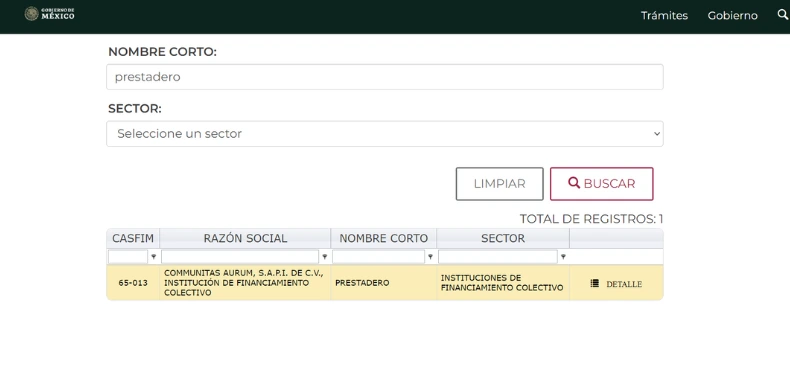Focus the Razón Social column filter box
This screenshot has height=370, width=790.
(x=240, y=257)
